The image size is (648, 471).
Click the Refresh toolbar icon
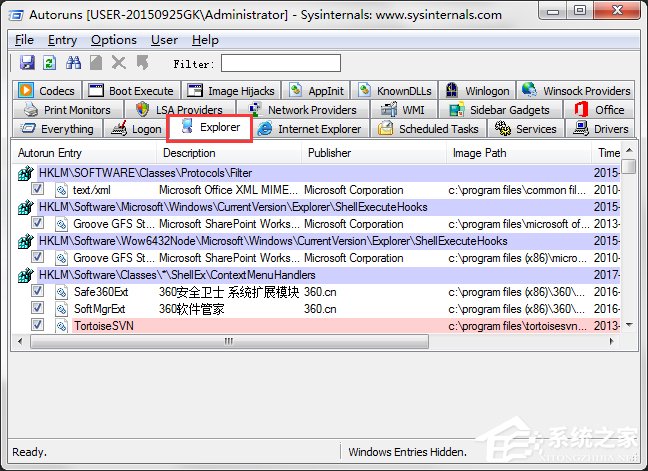click(x=49, y=63)
